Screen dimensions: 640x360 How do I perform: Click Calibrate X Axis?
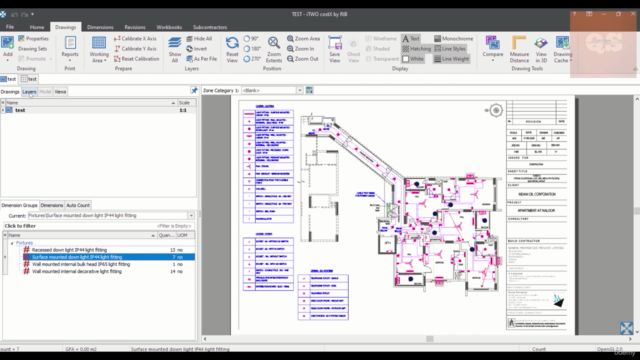tap(135, 38)
